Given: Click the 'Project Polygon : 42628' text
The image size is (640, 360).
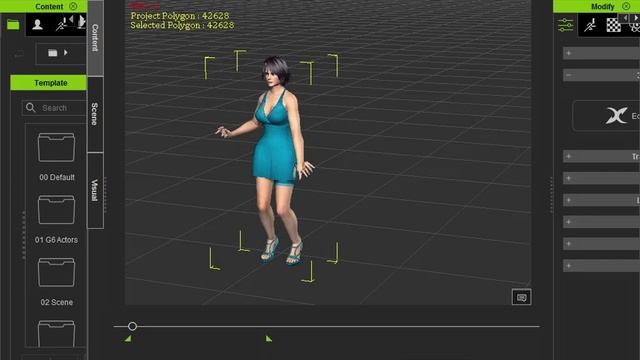Looking at the screenshot, I should point(180,16).
